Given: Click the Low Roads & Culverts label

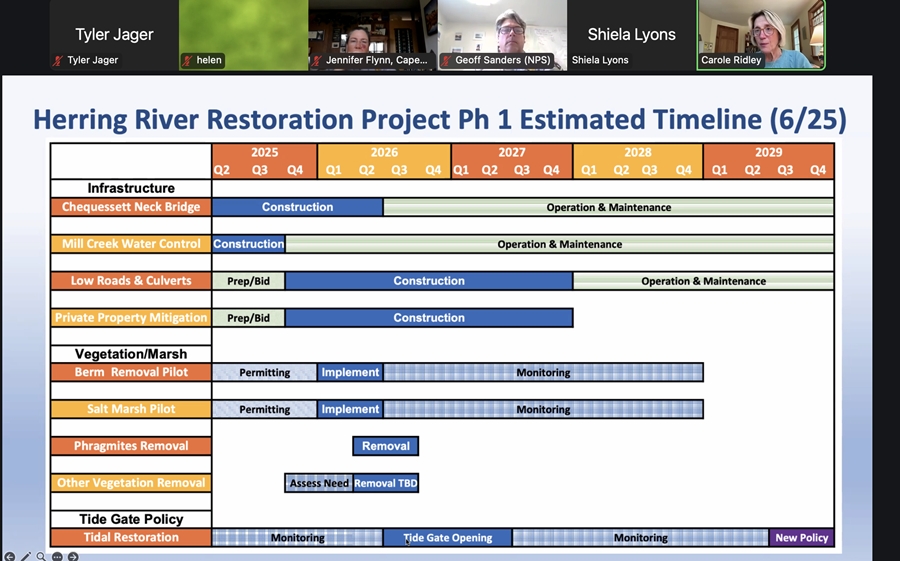Looking at the screenshot, I should [131, 280].
